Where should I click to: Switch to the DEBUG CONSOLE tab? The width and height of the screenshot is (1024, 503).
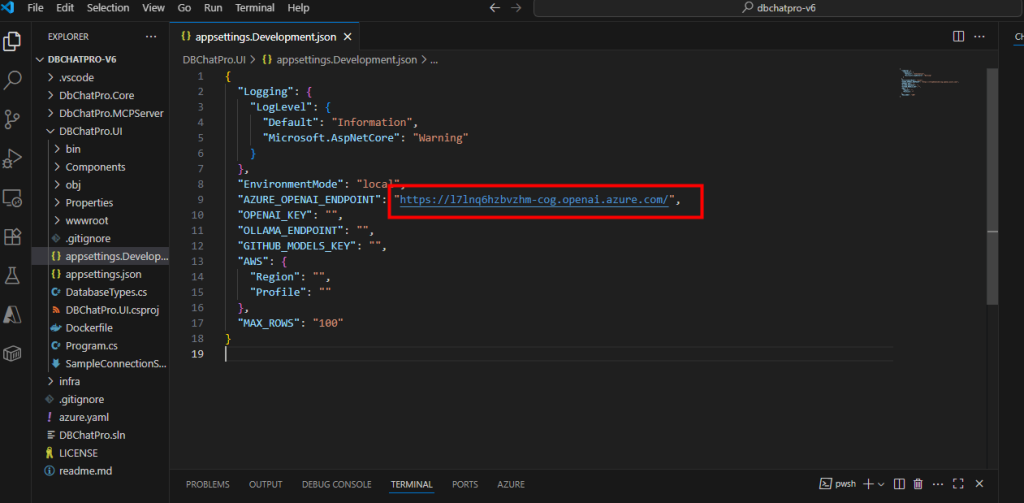336,484
